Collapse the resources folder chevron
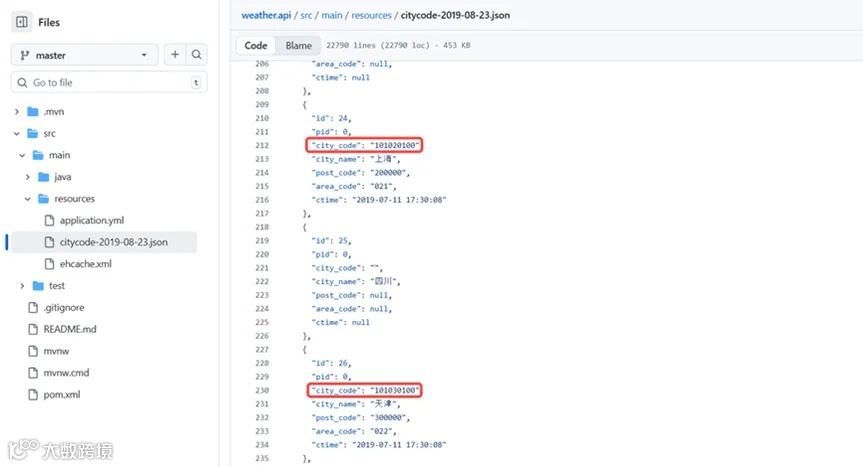 (28, 199)
